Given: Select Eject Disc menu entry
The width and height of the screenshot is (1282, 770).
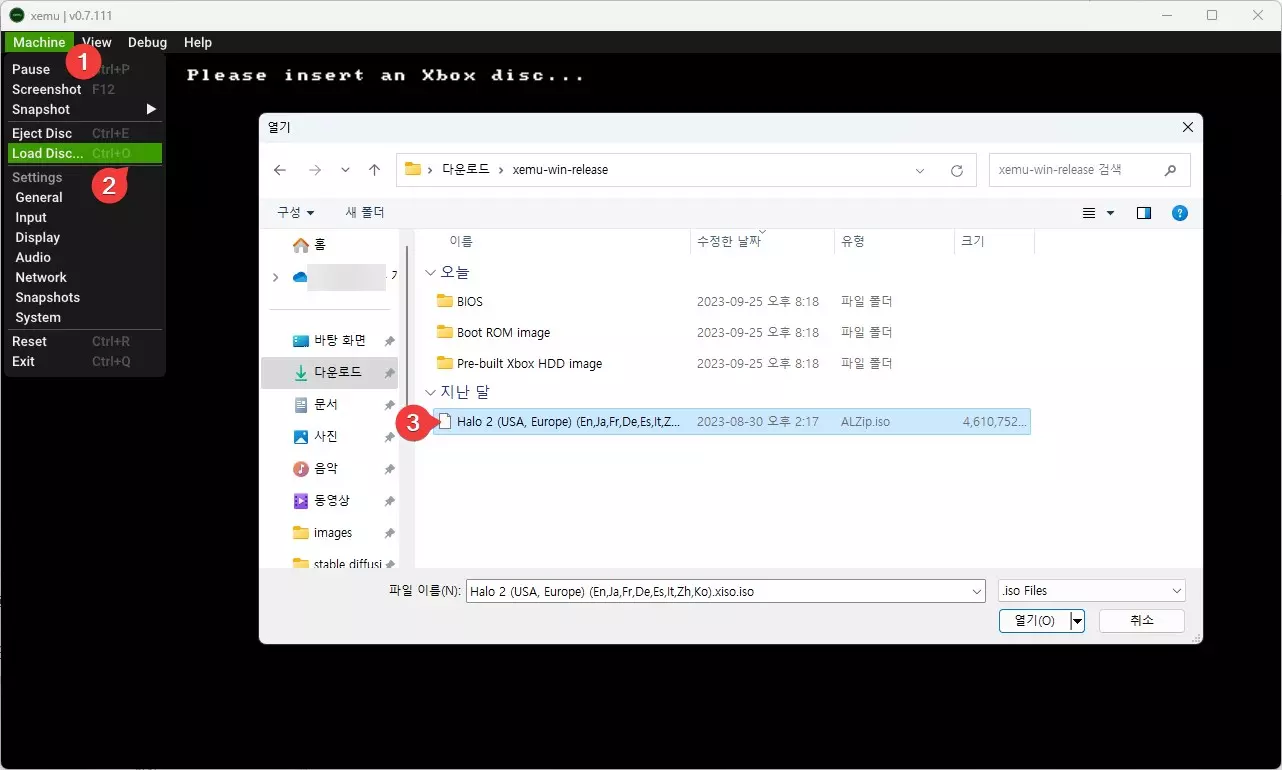Looking at the screenshot, I should coord(84,133).
